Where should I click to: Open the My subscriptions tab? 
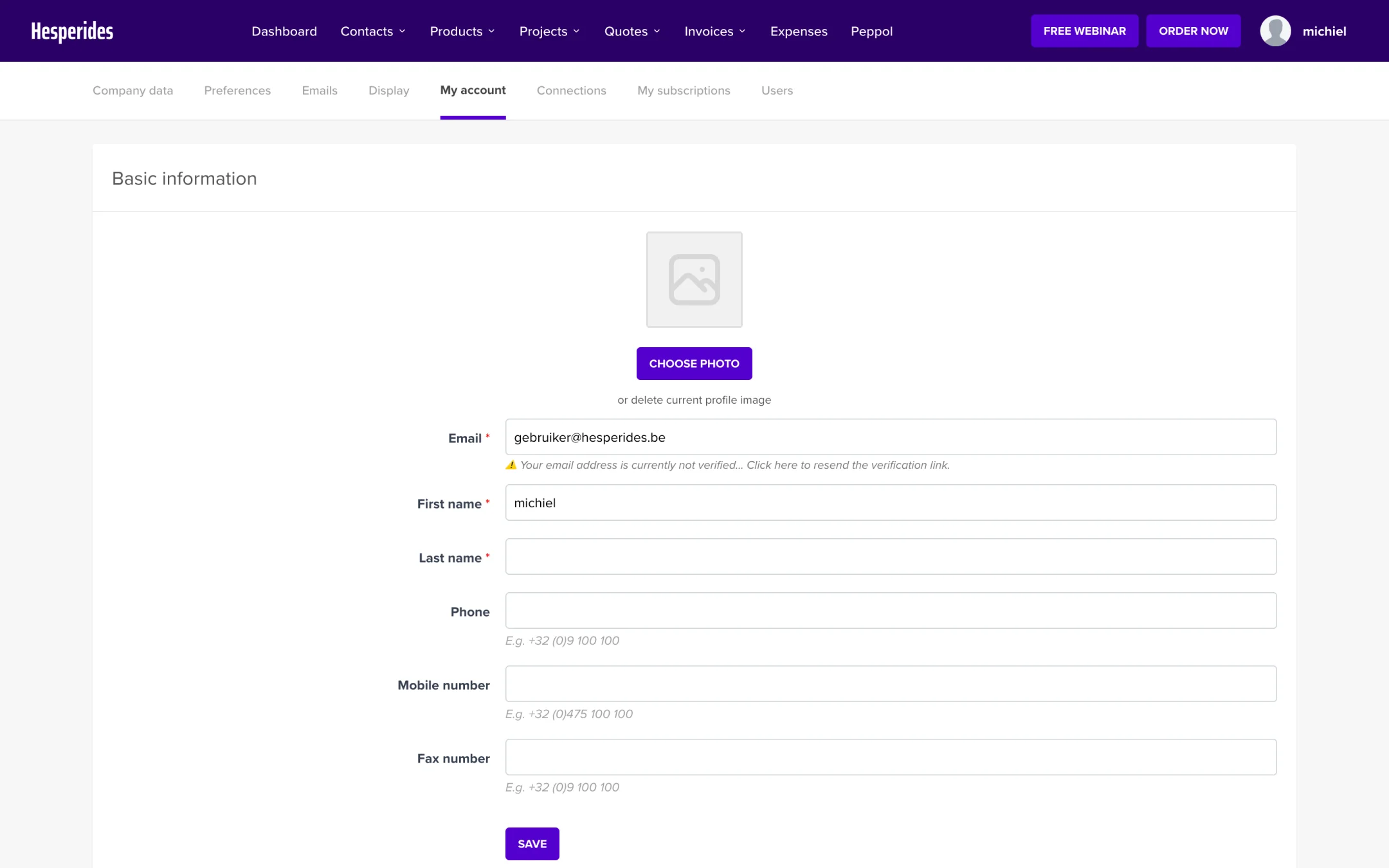[684, 90]
